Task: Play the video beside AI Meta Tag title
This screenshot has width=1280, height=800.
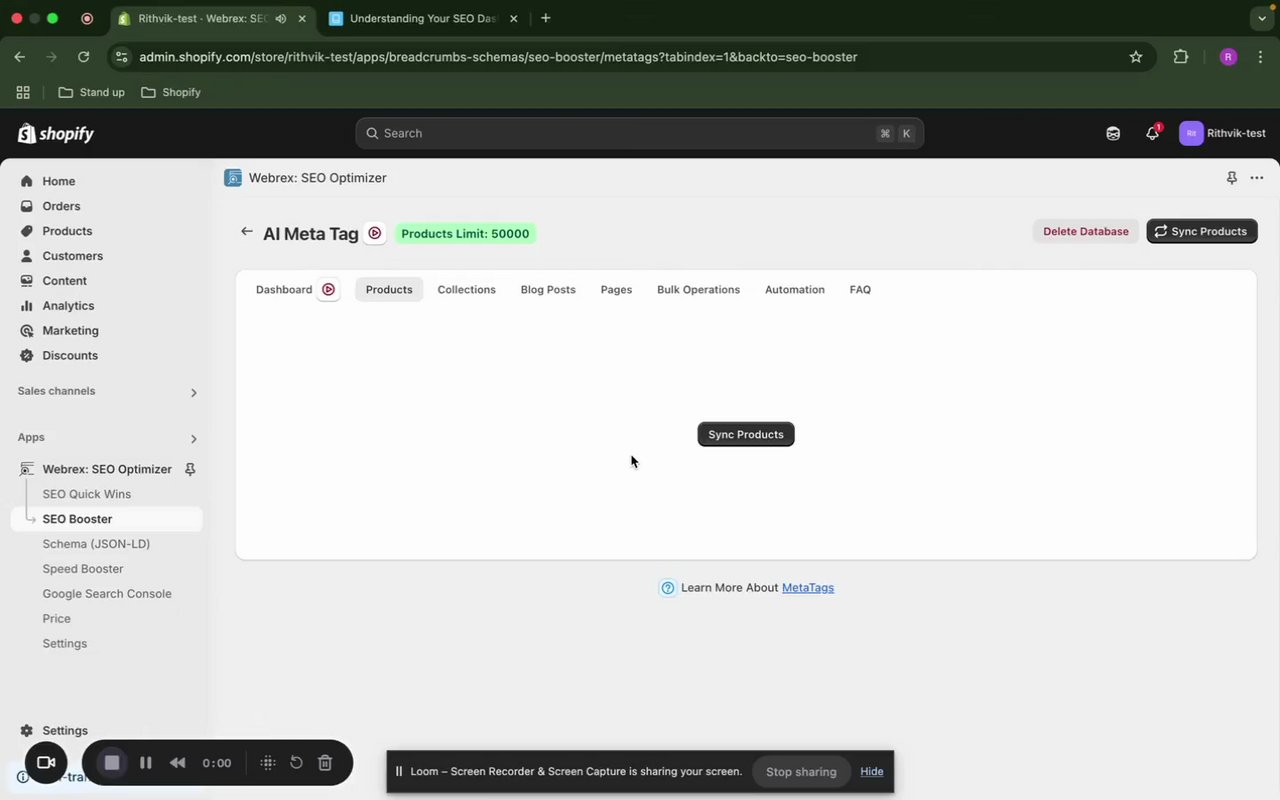Action: click(x=375, y=233)
